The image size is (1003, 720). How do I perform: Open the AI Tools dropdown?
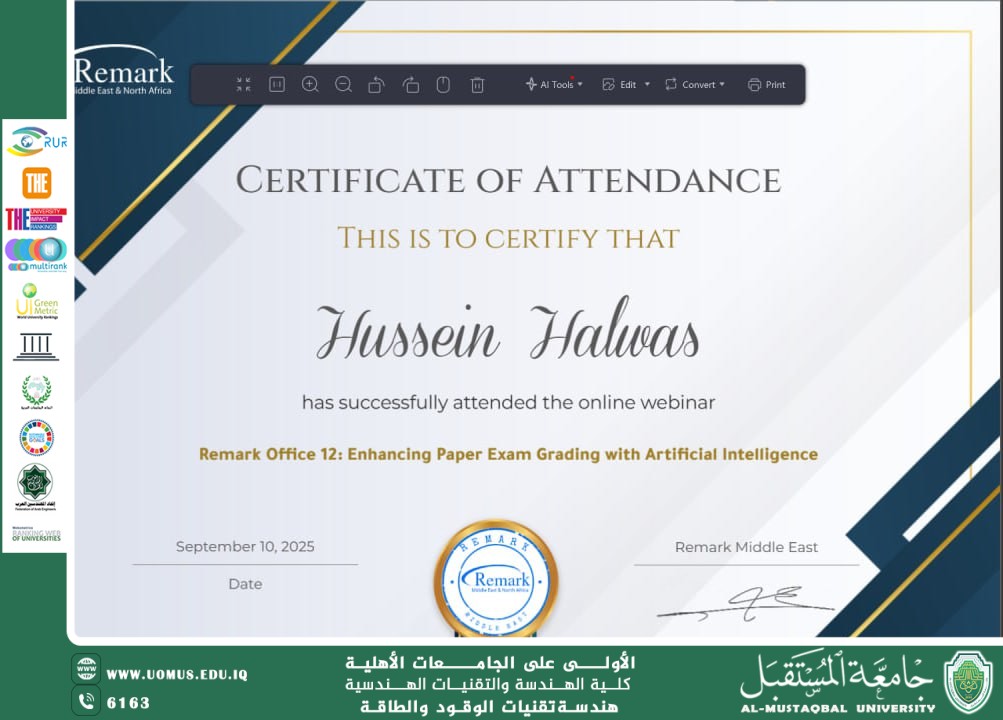pos(554,85)
